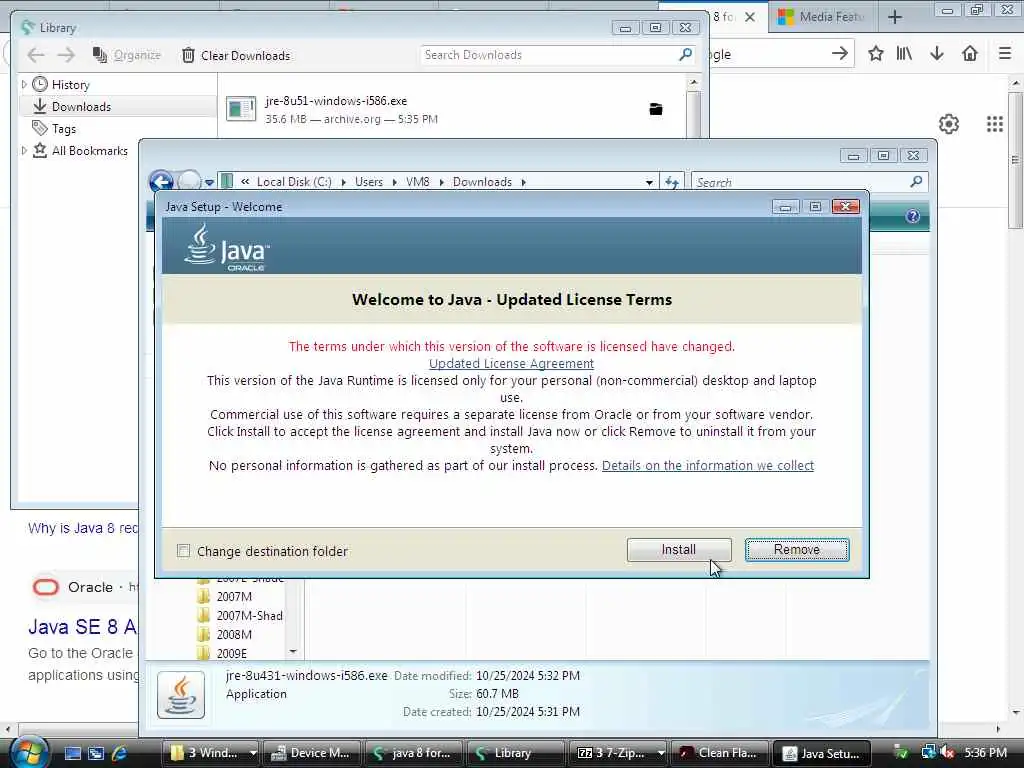Viewport: 1024px width, 768px height.
Task: Click the Explorer refresh icon
Action: [x=672, y=183]
